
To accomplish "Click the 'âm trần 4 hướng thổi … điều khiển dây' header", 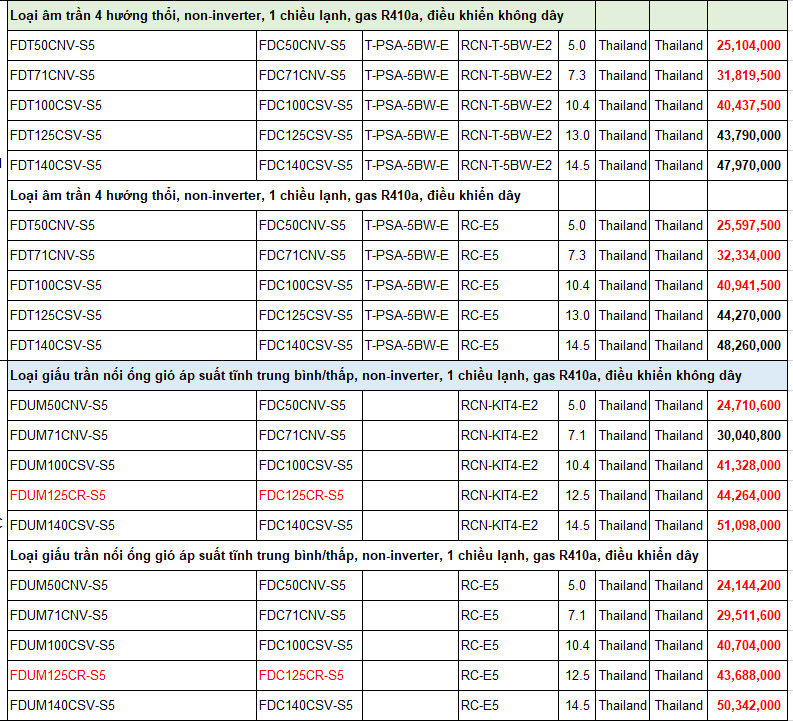I will [x=265, y=196].
